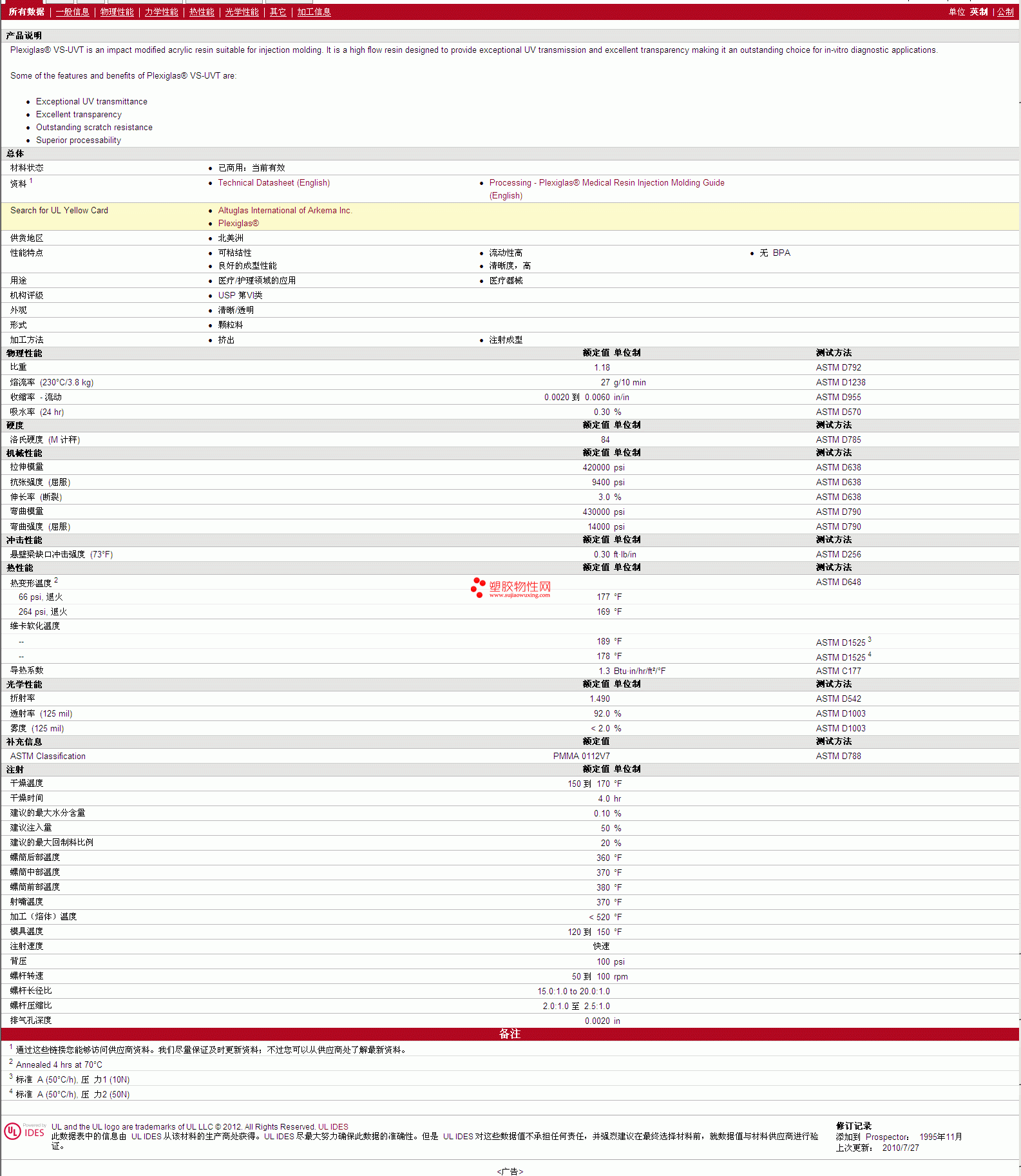
Task: Click the 维卡软化温度 value 189
Action: pos(603,642)
